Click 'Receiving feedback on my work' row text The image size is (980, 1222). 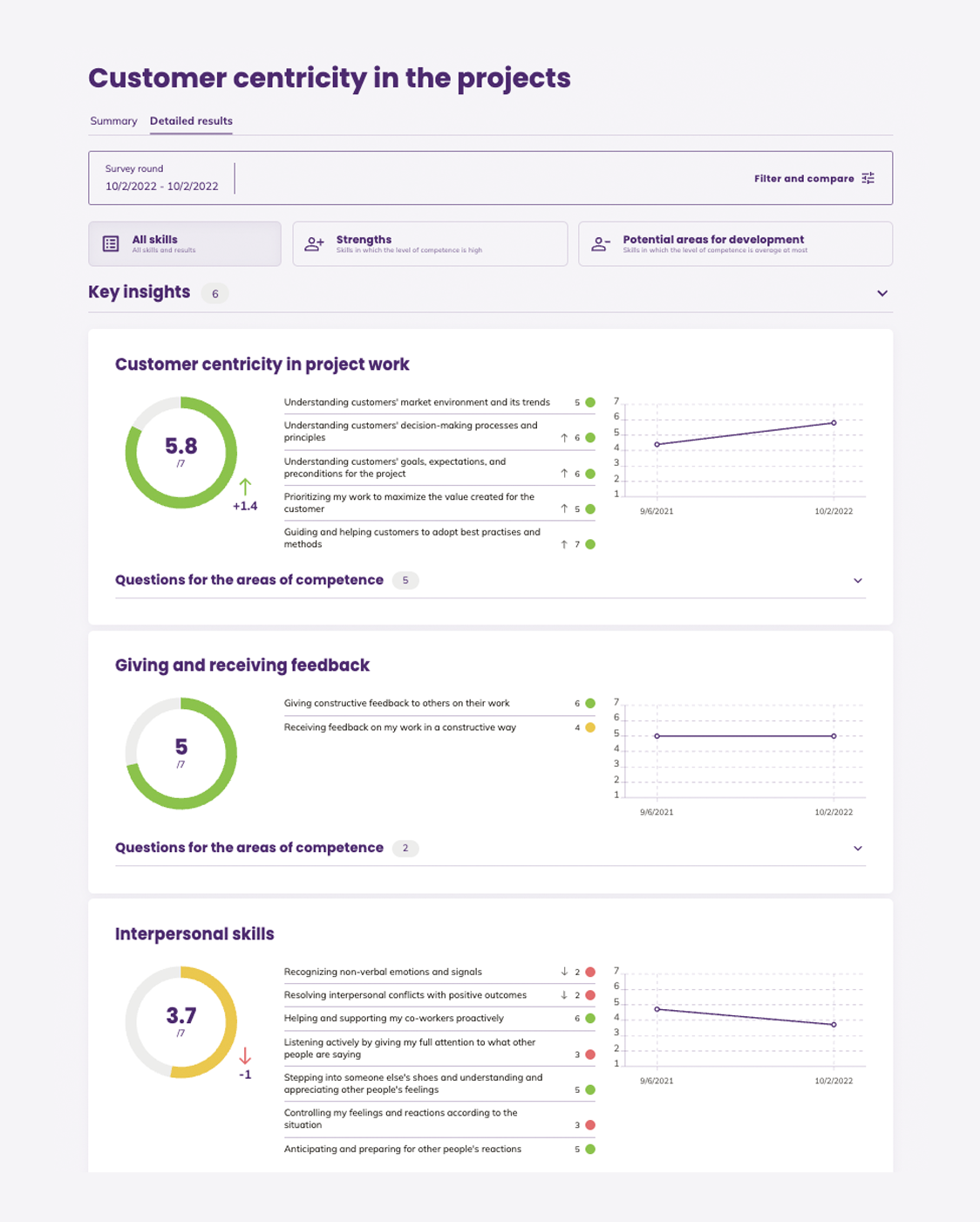tap(400, 727)
